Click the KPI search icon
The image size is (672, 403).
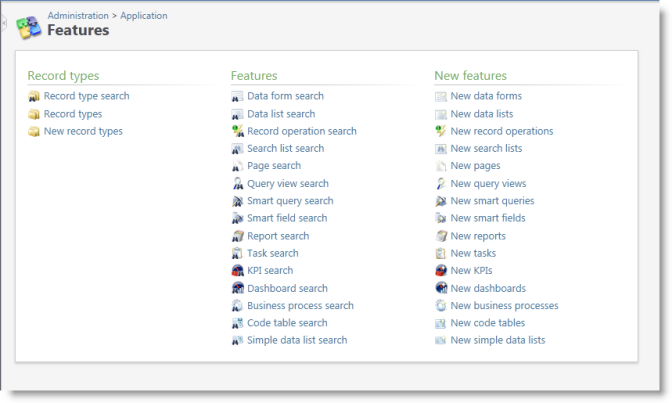tap(238, 271)
